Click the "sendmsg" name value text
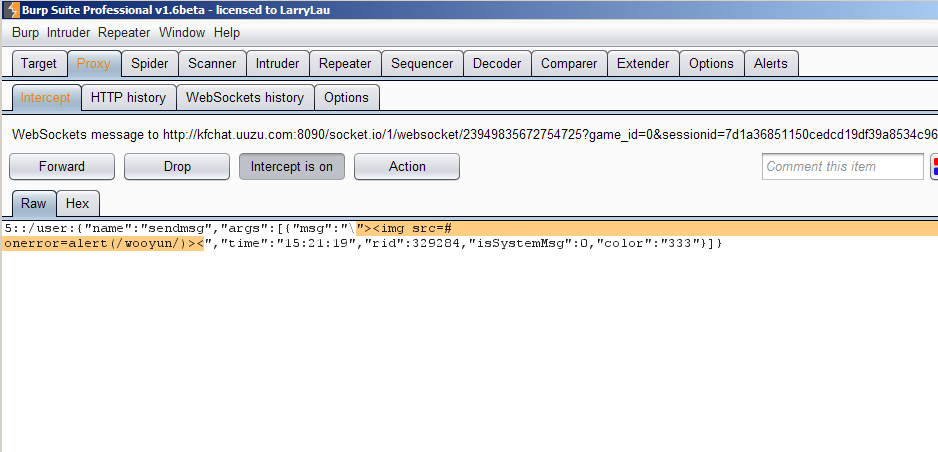The height and width of the screenshot is (452, 938). tap(177, 228)
